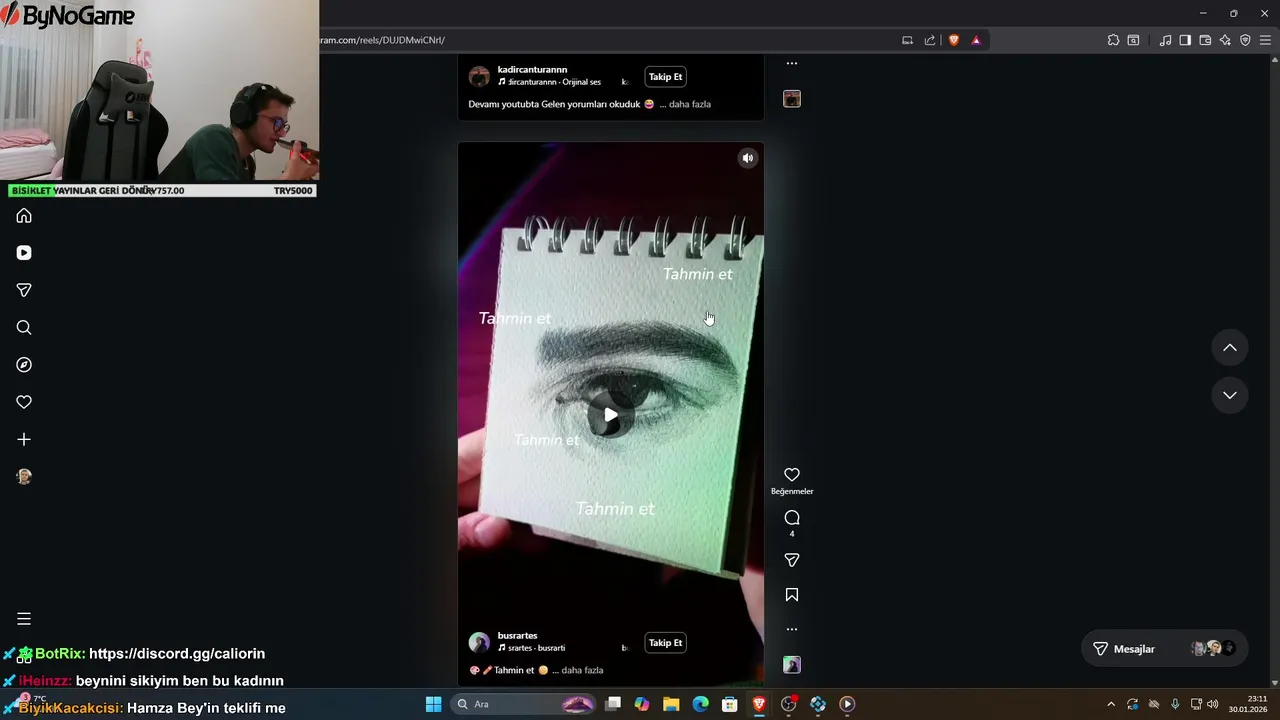The height and width of the screenshot is (720, 1280).
Task: Open the busrartes audio thumbnail
Action: pos(792,665)
